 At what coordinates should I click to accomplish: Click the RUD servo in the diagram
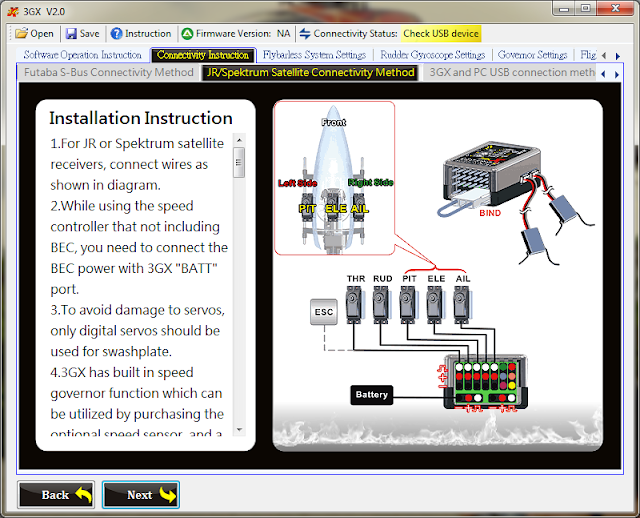pyautogui.click(x=381, y=304)
